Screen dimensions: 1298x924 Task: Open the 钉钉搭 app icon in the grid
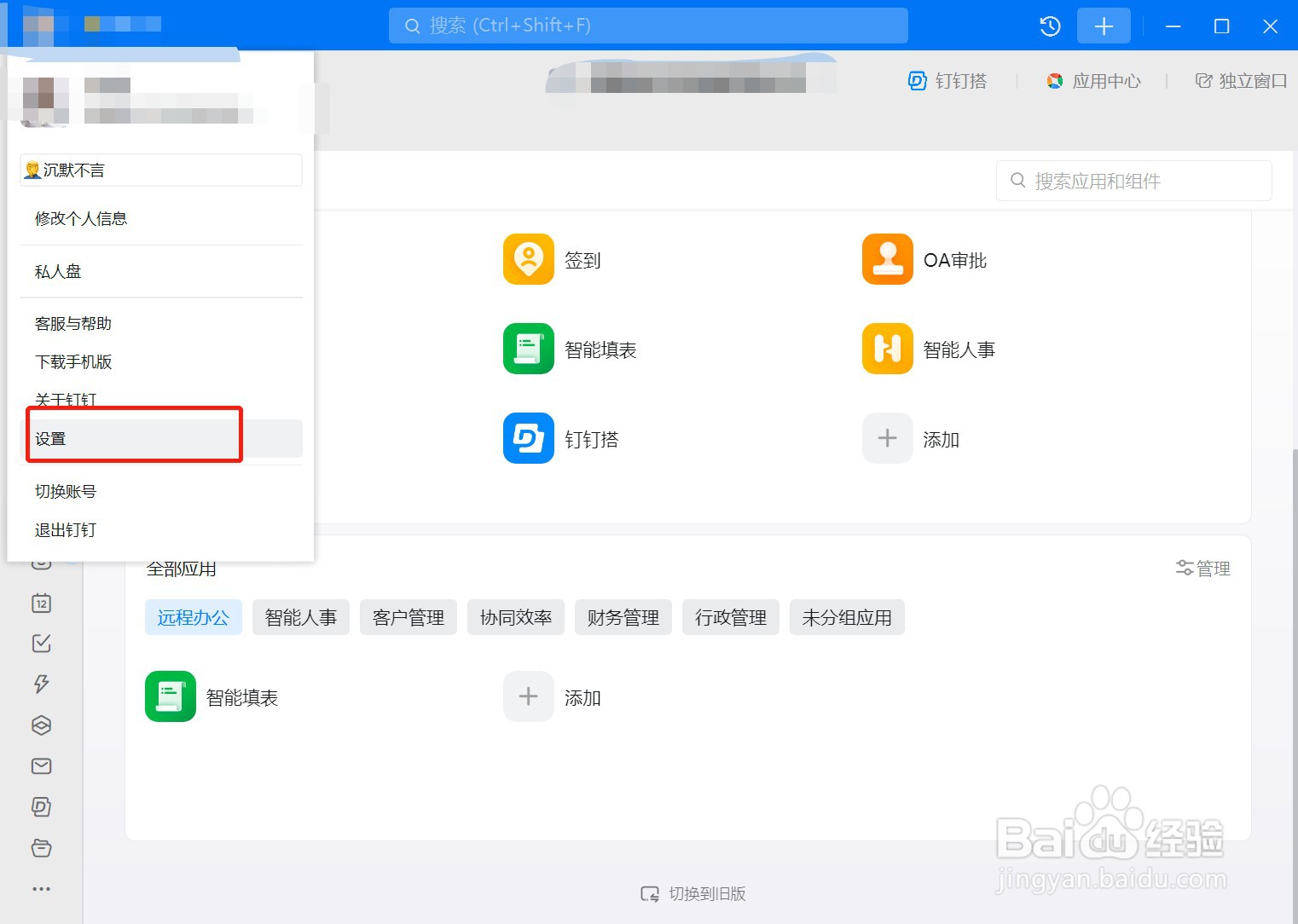pyautogui.click(x=528, y=438)
